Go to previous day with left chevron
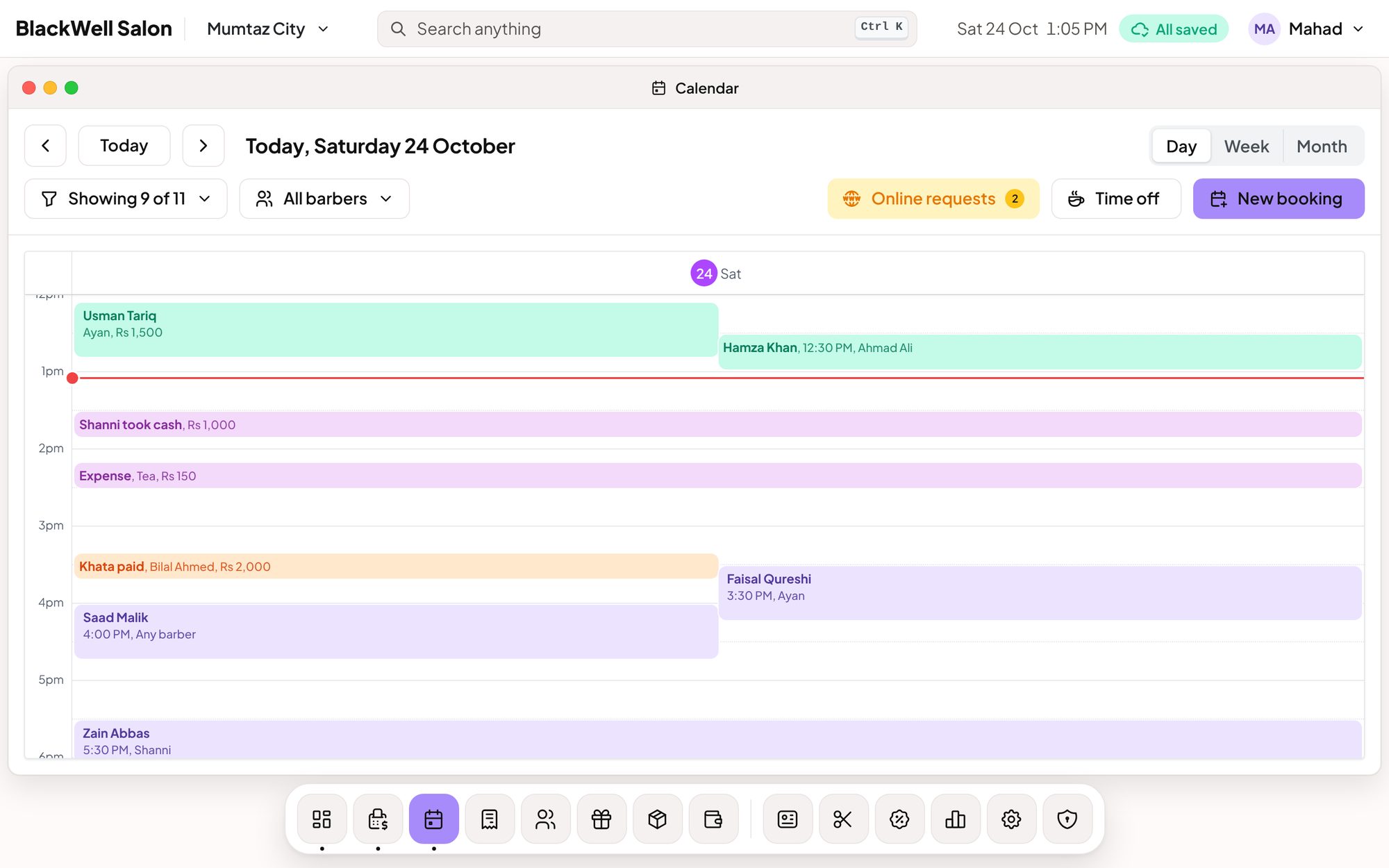This screenshot has width=1389, height=868. (x=45, y=146)
